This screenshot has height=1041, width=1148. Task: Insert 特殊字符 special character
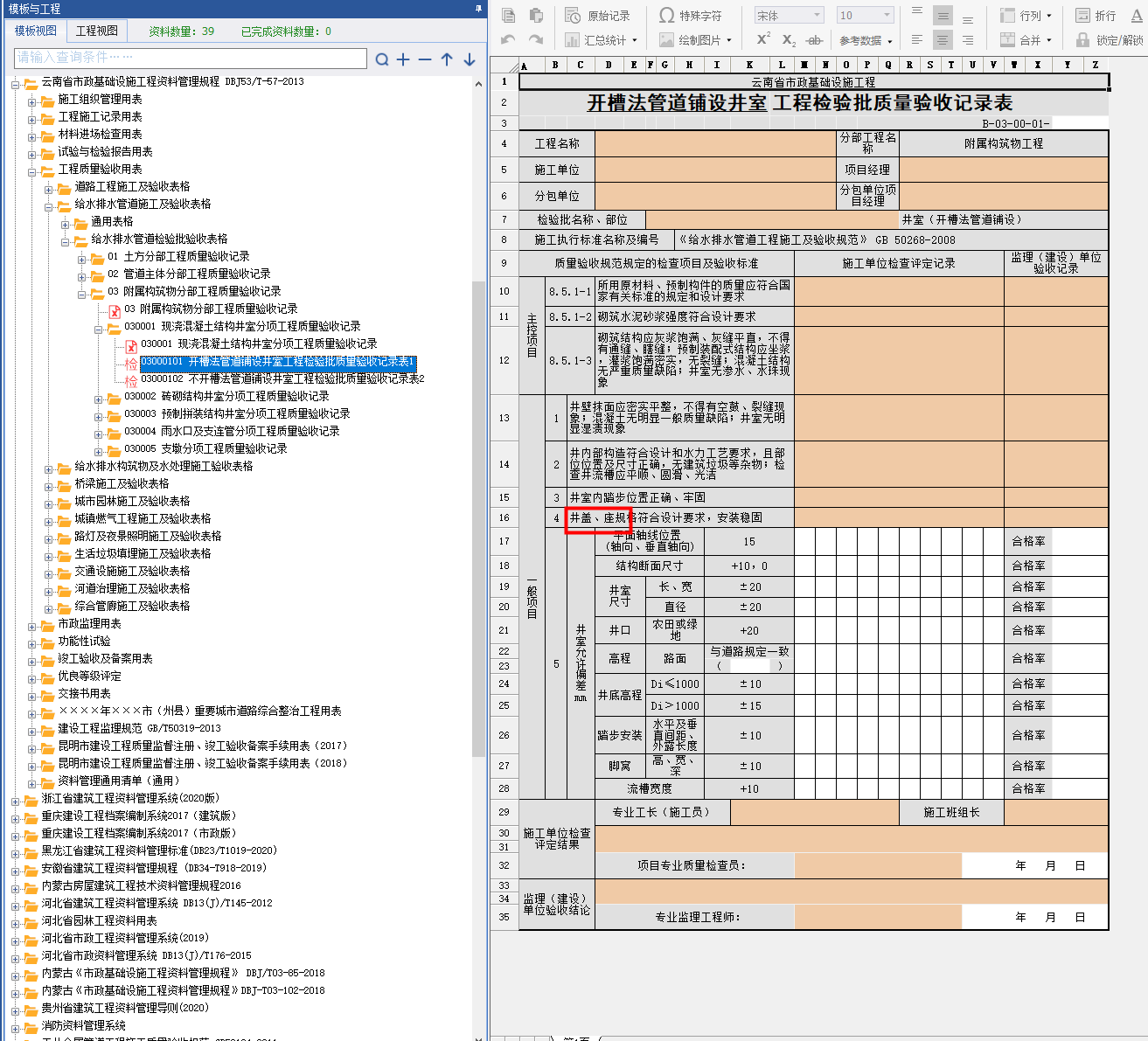[x=691, y=16]
